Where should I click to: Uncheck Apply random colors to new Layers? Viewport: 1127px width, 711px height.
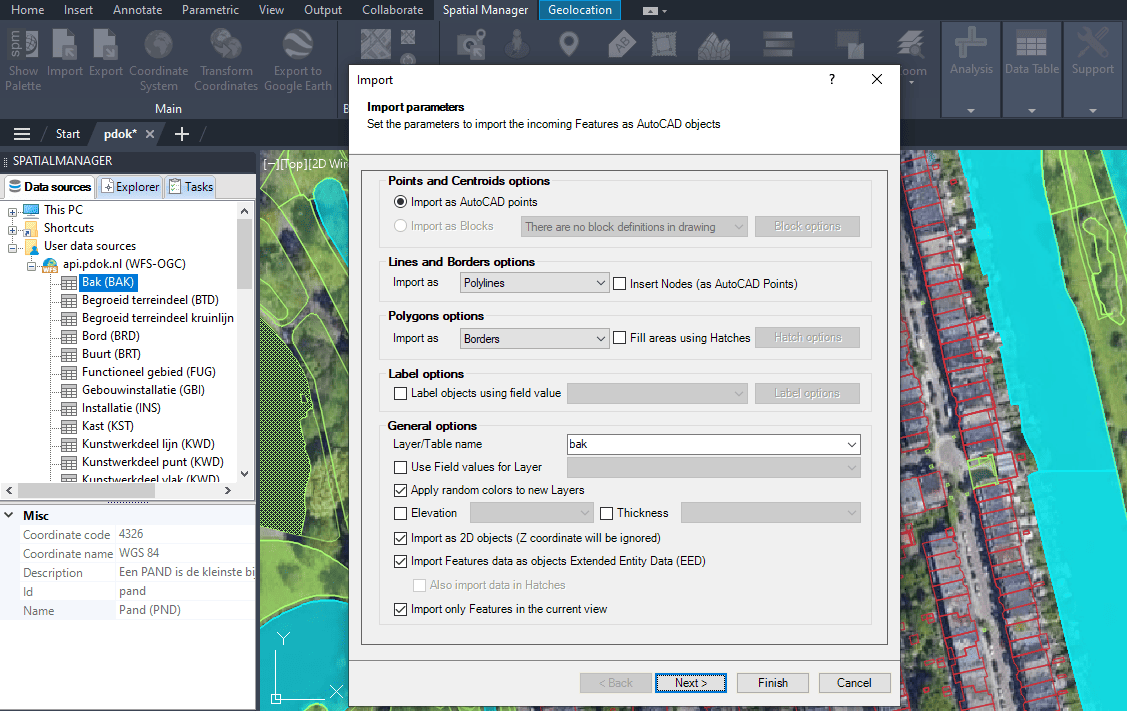pos(400,490)
